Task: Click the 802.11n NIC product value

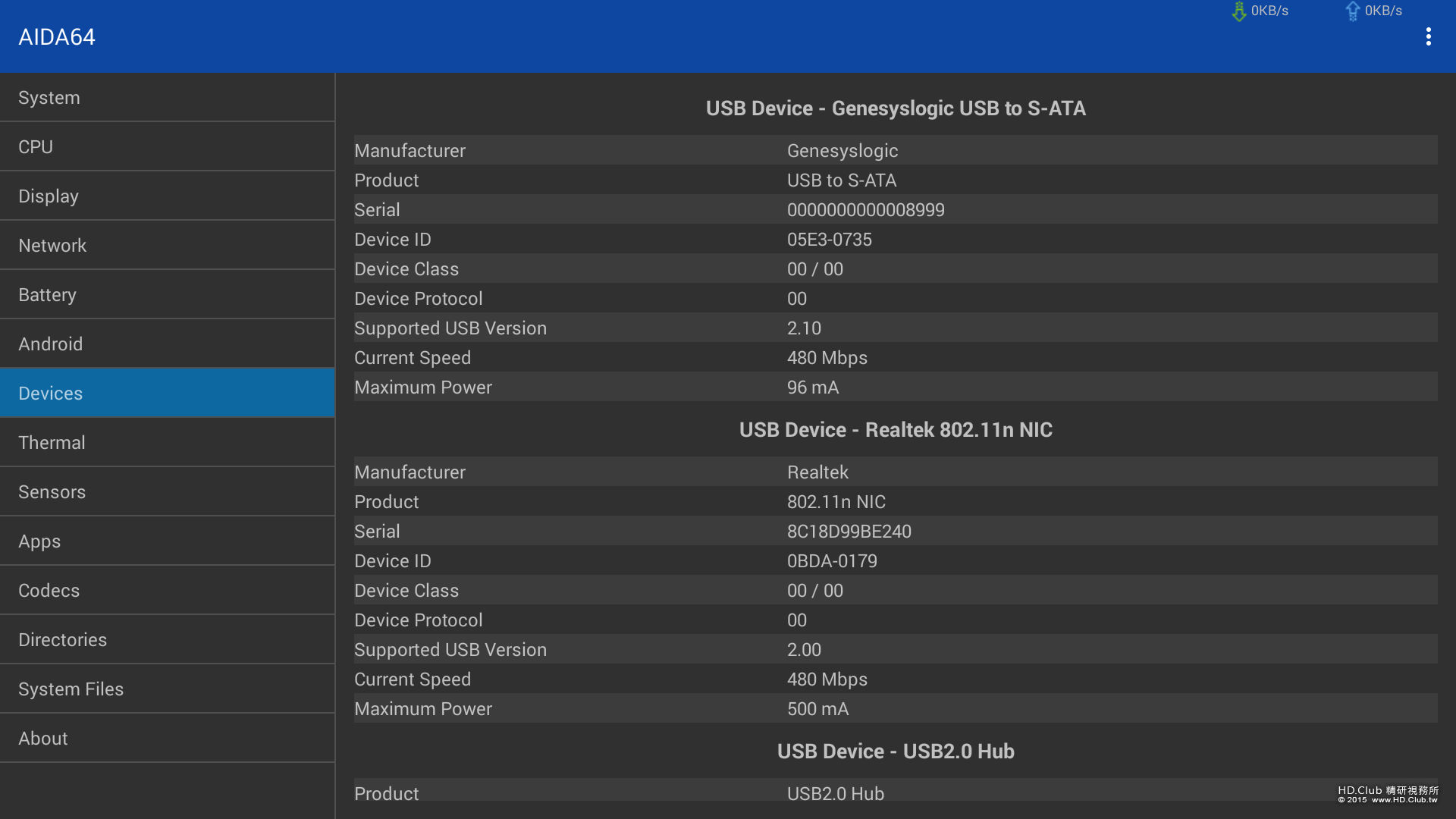Action: coord(836,502)
